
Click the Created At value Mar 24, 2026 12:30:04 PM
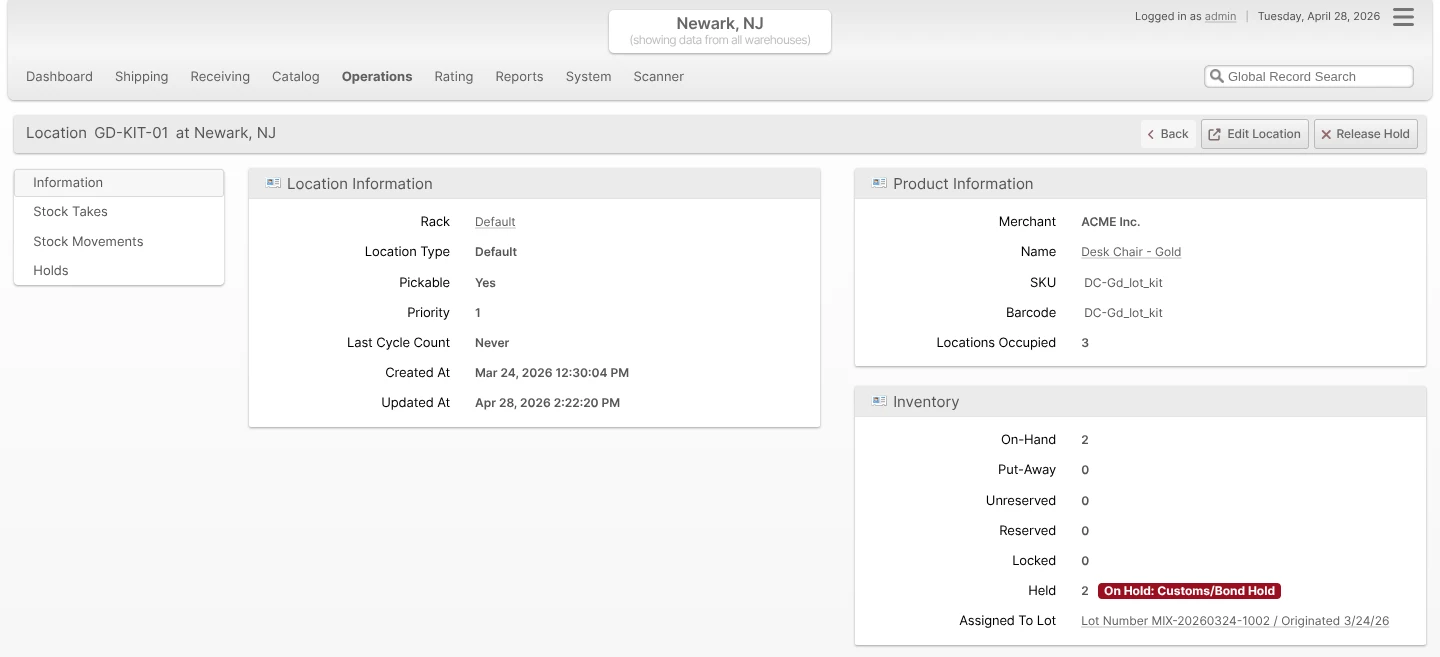click(552, 373)
